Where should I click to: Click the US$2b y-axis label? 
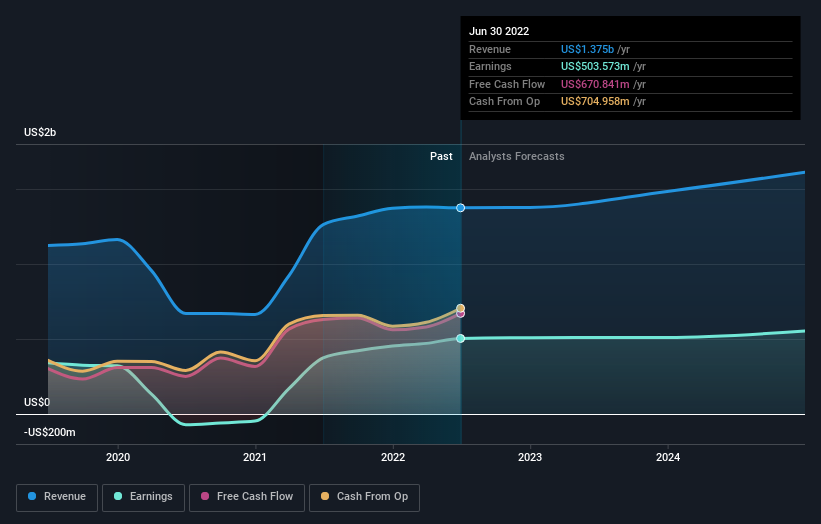click(x=40, y=132)
